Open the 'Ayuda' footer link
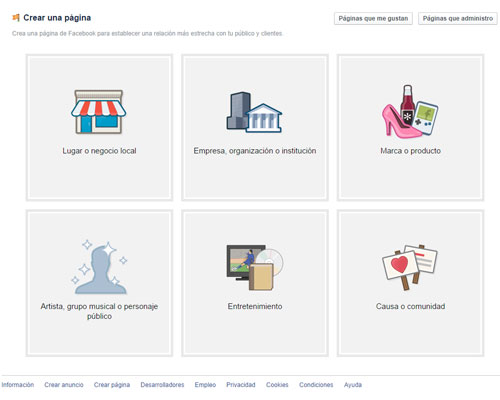The width and height of the screenshot is (500, 400). click(x=353, y=385)
